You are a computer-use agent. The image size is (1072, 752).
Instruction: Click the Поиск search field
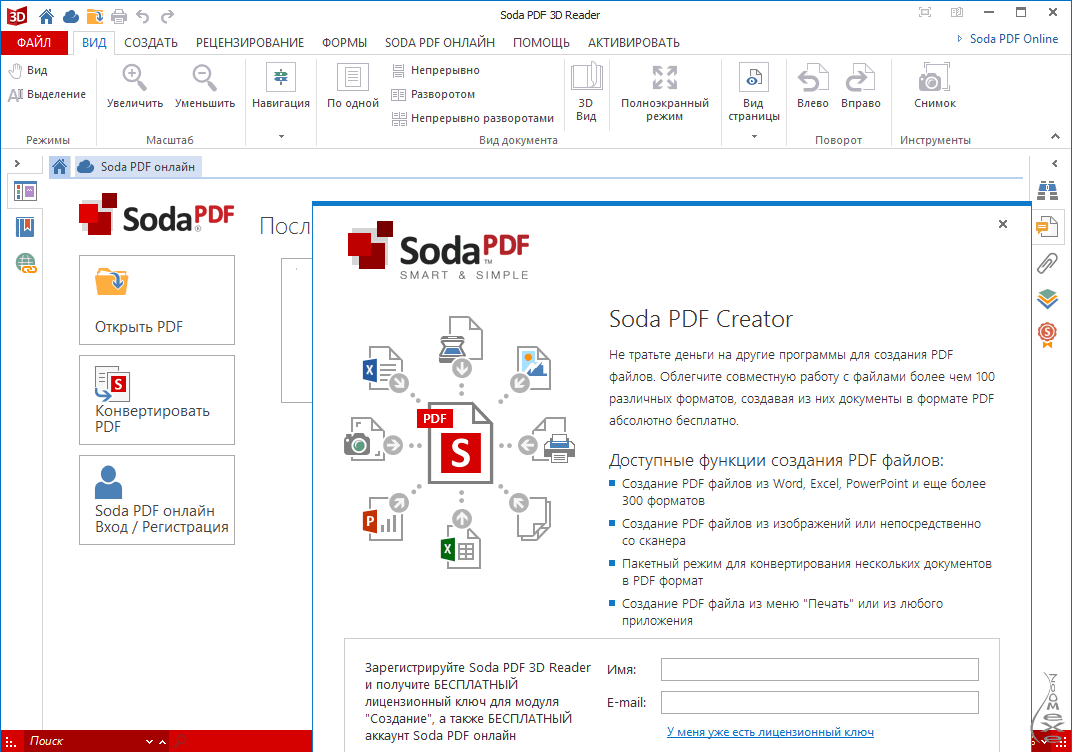[84, 742]
